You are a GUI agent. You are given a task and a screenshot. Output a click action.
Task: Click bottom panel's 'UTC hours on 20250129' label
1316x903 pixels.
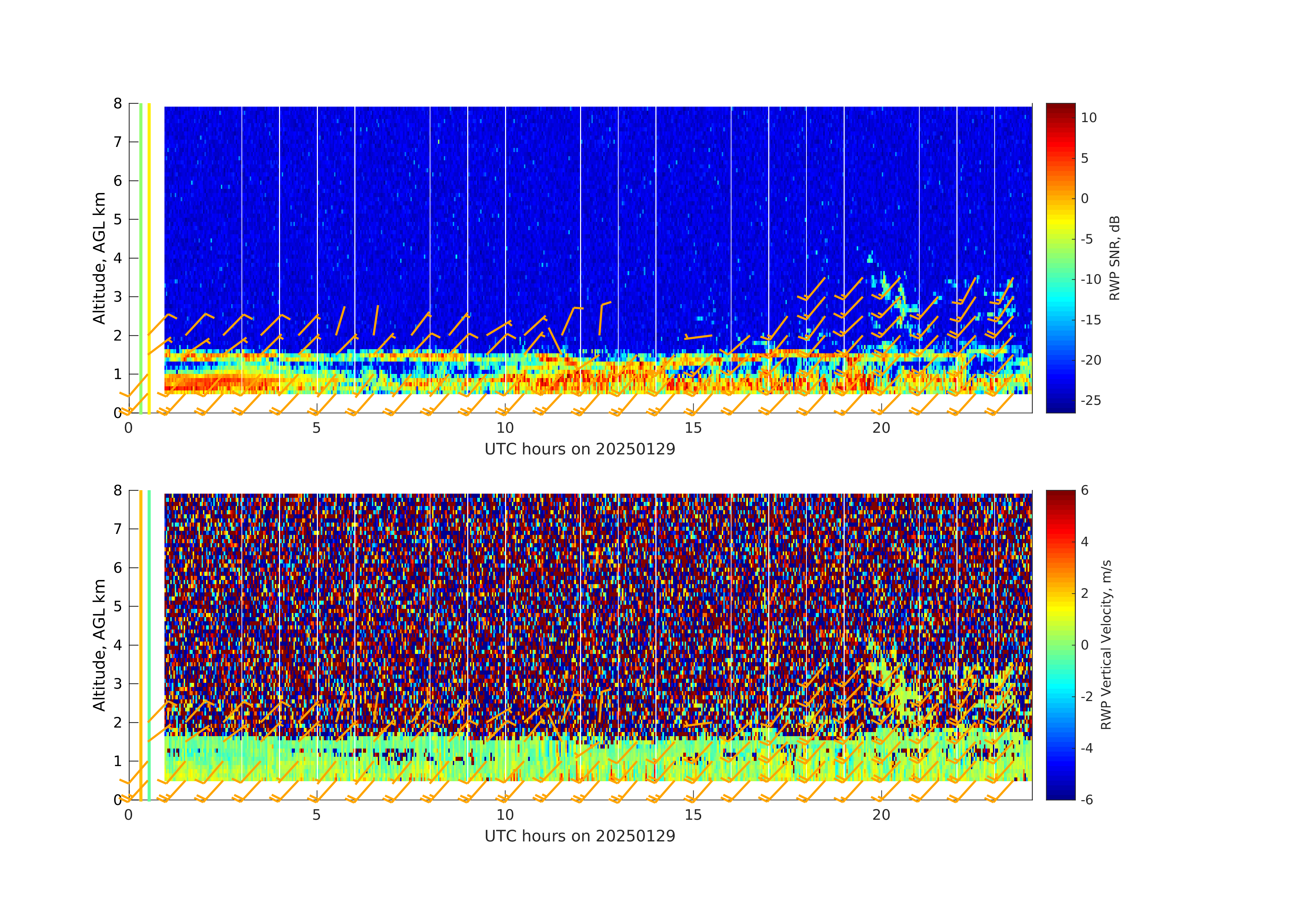pos(580,836)
